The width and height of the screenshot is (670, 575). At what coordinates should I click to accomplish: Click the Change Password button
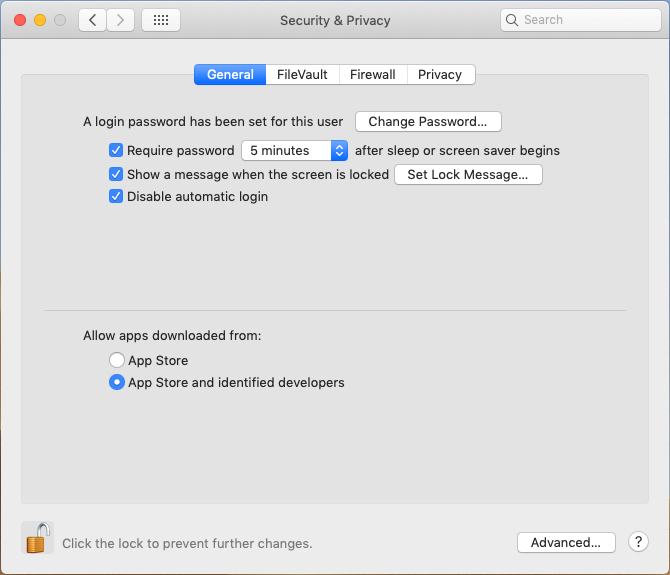pyautogui.click(x=428, y=122)
